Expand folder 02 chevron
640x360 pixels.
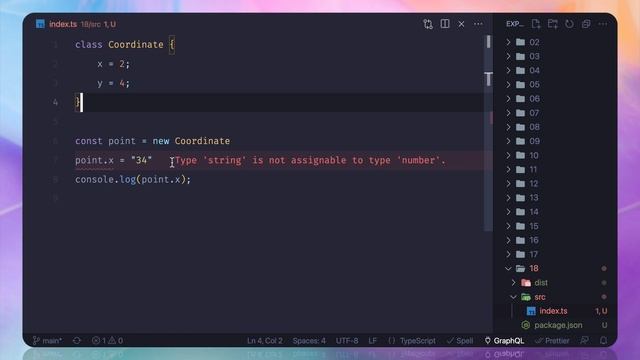pos(509,42)
